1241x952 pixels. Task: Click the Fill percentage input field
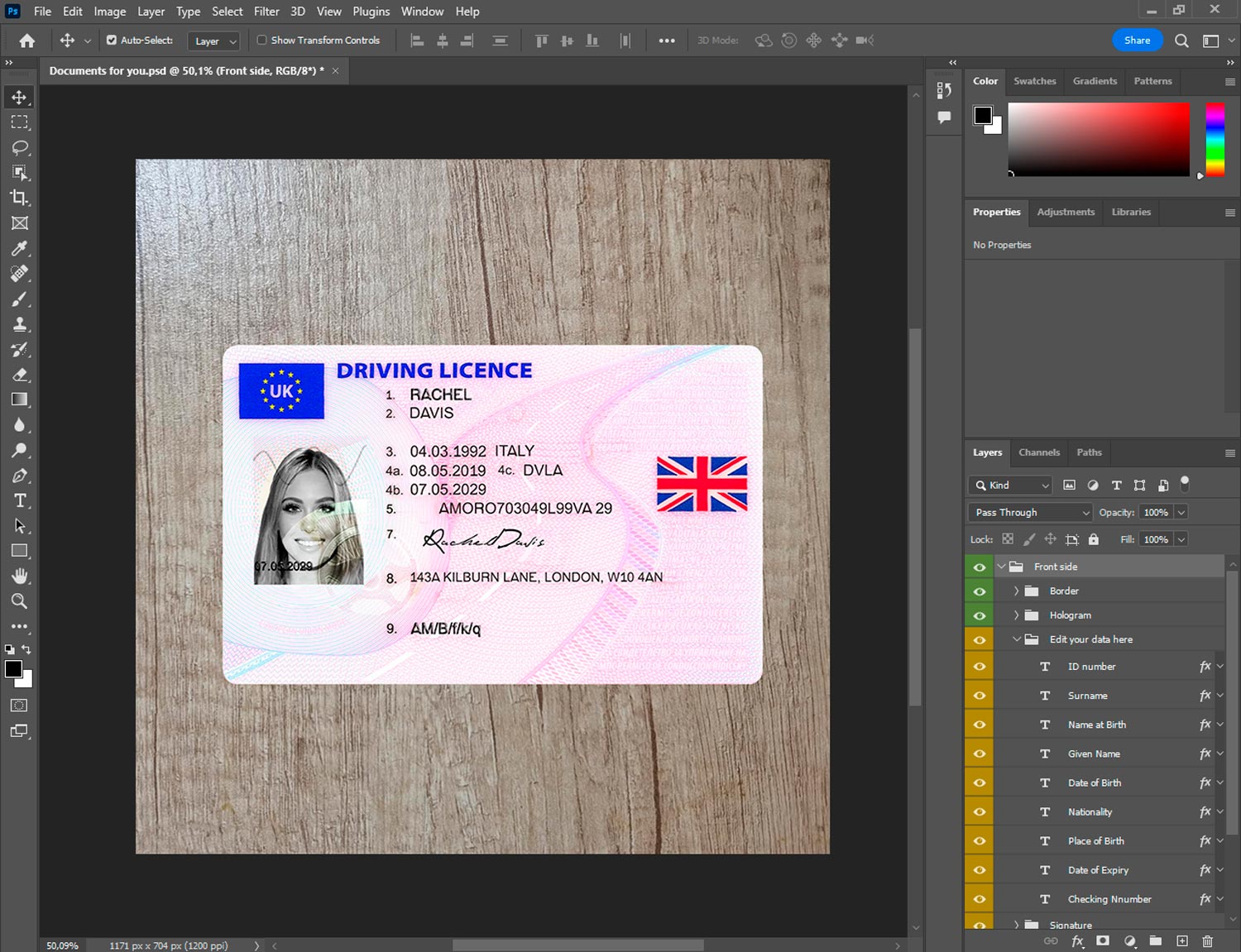(x=1156, y=539)
